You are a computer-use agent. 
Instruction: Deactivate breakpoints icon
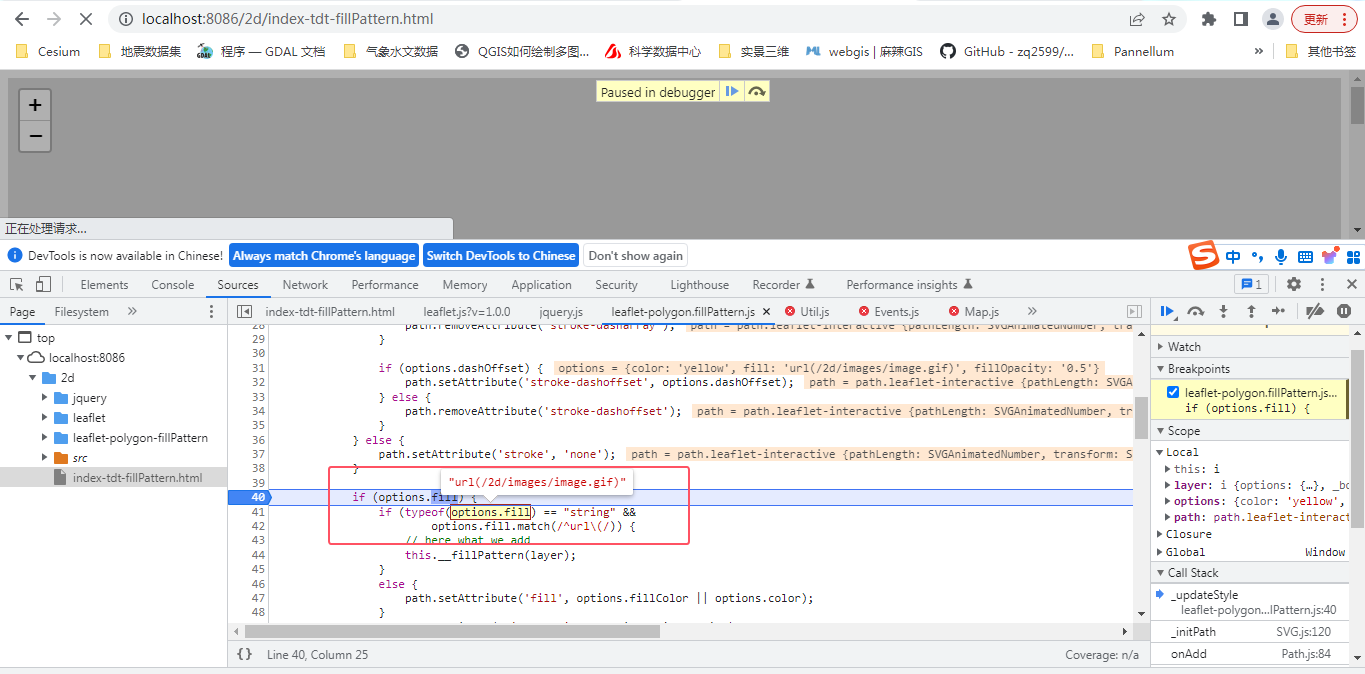click(x=1316, y=311)
